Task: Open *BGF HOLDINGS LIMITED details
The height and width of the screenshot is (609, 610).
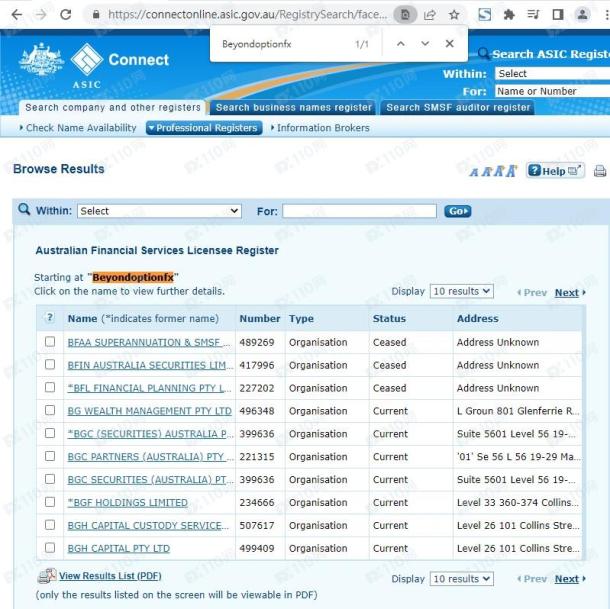Action: pyautogui.click(x=127, y=502)
